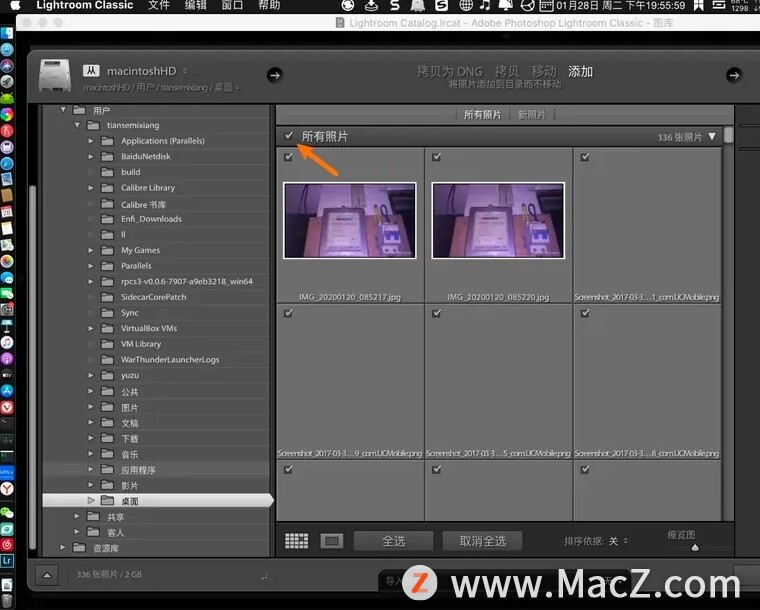The height and width of the screenshot is (610, 760).
Task: Click the show fewer options triangle button
Action: [47, 575]
